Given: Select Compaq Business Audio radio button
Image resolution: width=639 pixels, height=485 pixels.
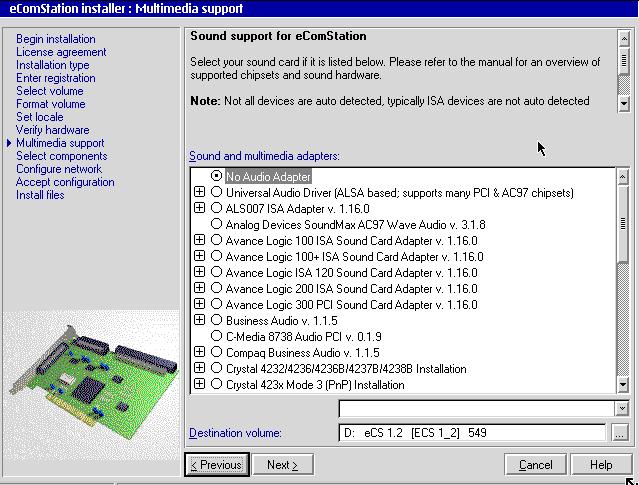Looking at the screenshot, I should click(x=216, y=352).
